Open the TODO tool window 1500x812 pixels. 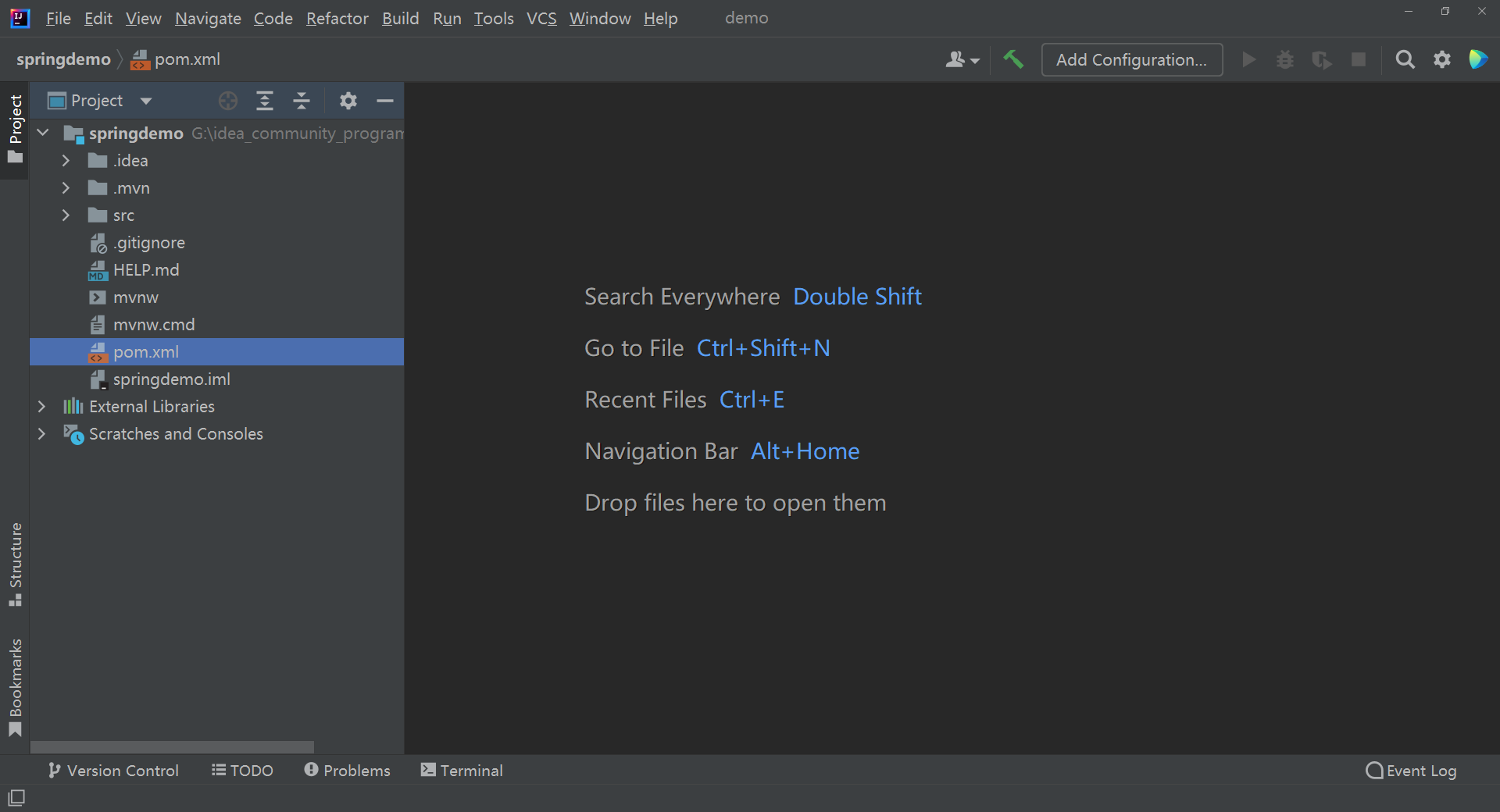[242, 771]
